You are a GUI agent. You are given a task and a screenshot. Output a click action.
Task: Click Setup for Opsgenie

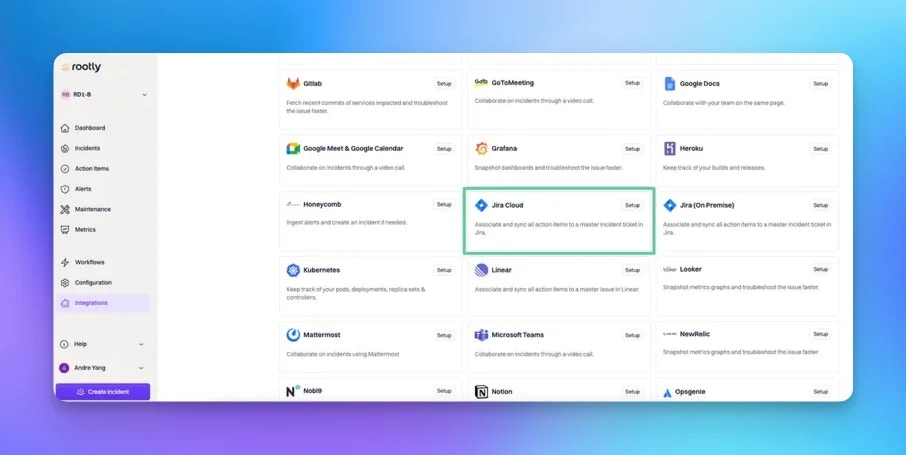820,391
